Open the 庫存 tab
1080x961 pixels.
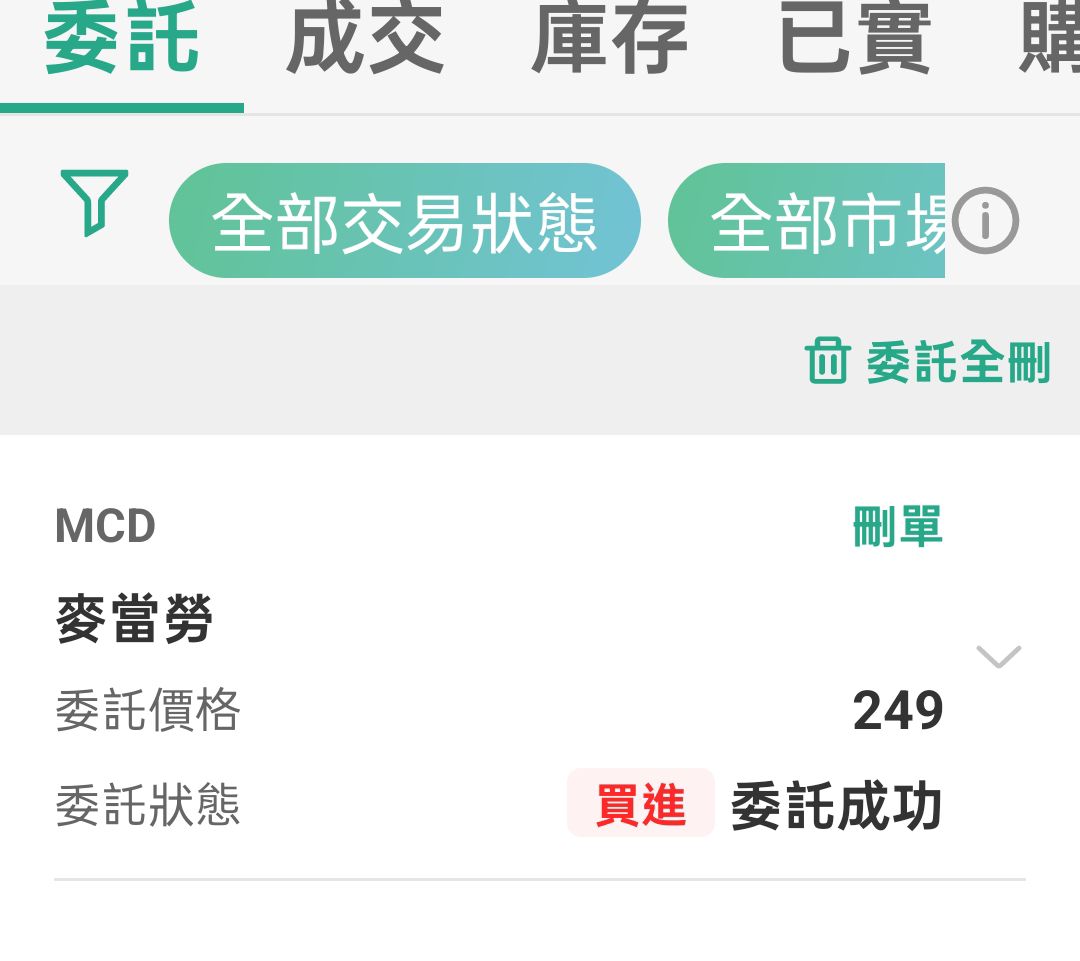(610, 38)
